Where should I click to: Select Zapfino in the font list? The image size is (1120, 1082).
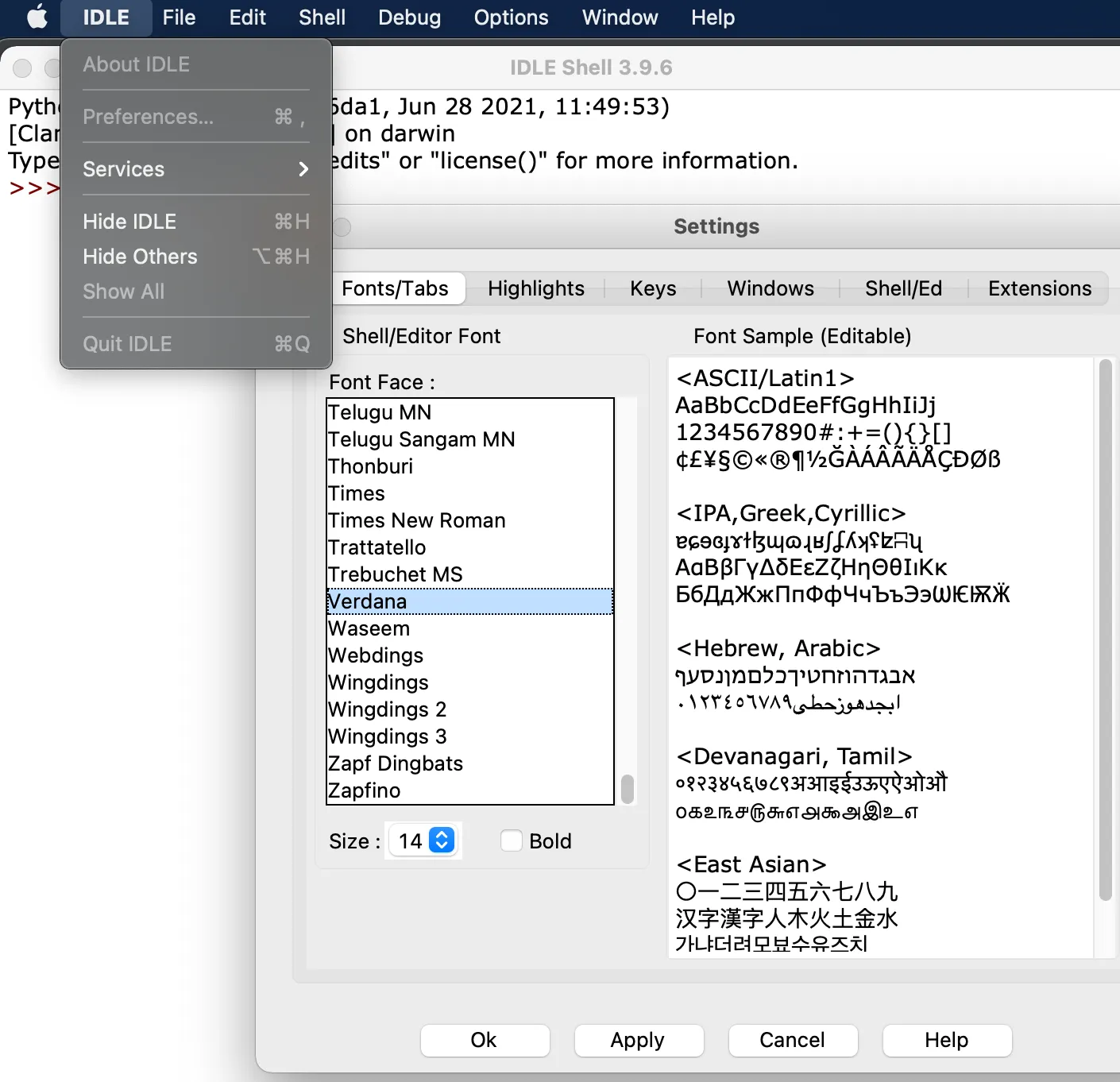(470, 790)
